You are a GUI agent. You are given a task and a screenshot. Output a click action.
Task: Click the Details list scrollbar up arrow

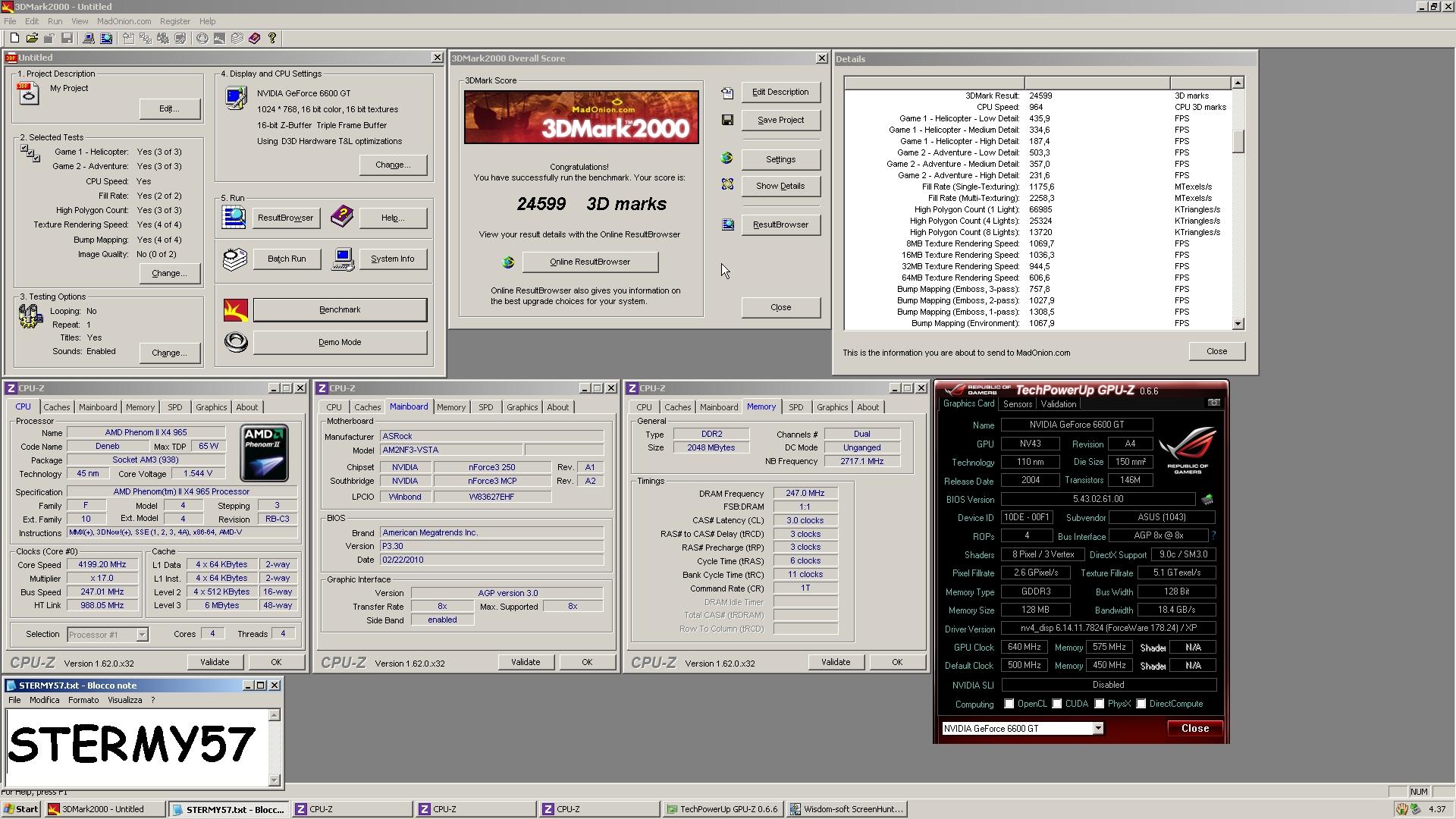pyautogui.click(x=1238, y=83)
